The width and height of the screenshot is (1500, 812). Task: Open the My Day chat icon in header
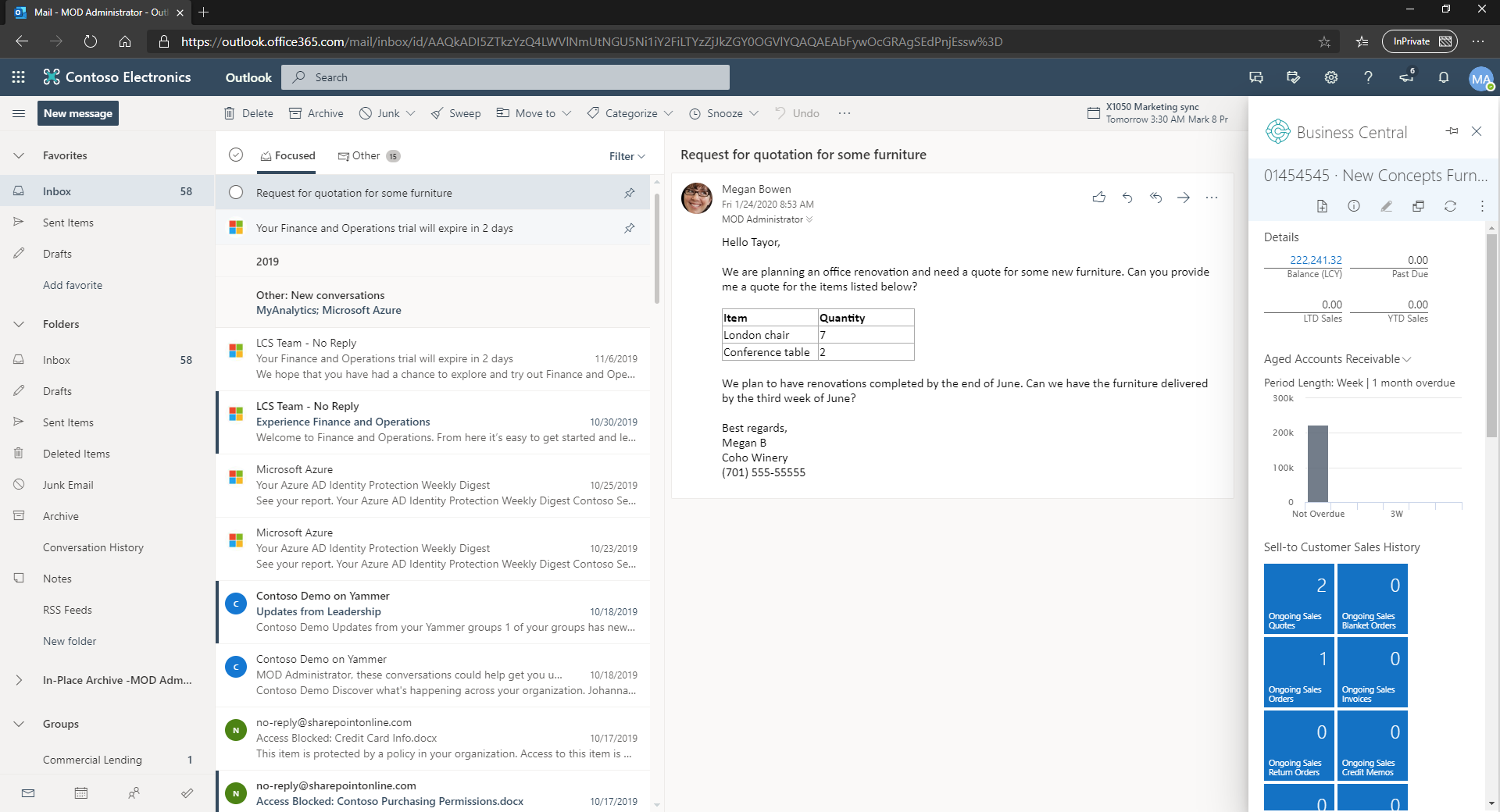pyautogui.click(x=1255, y=77)
